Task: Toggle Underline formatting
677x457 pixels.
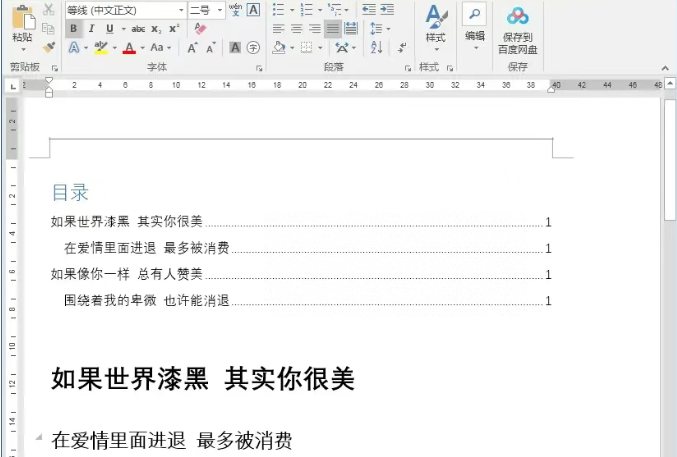Action: point(110,29)
